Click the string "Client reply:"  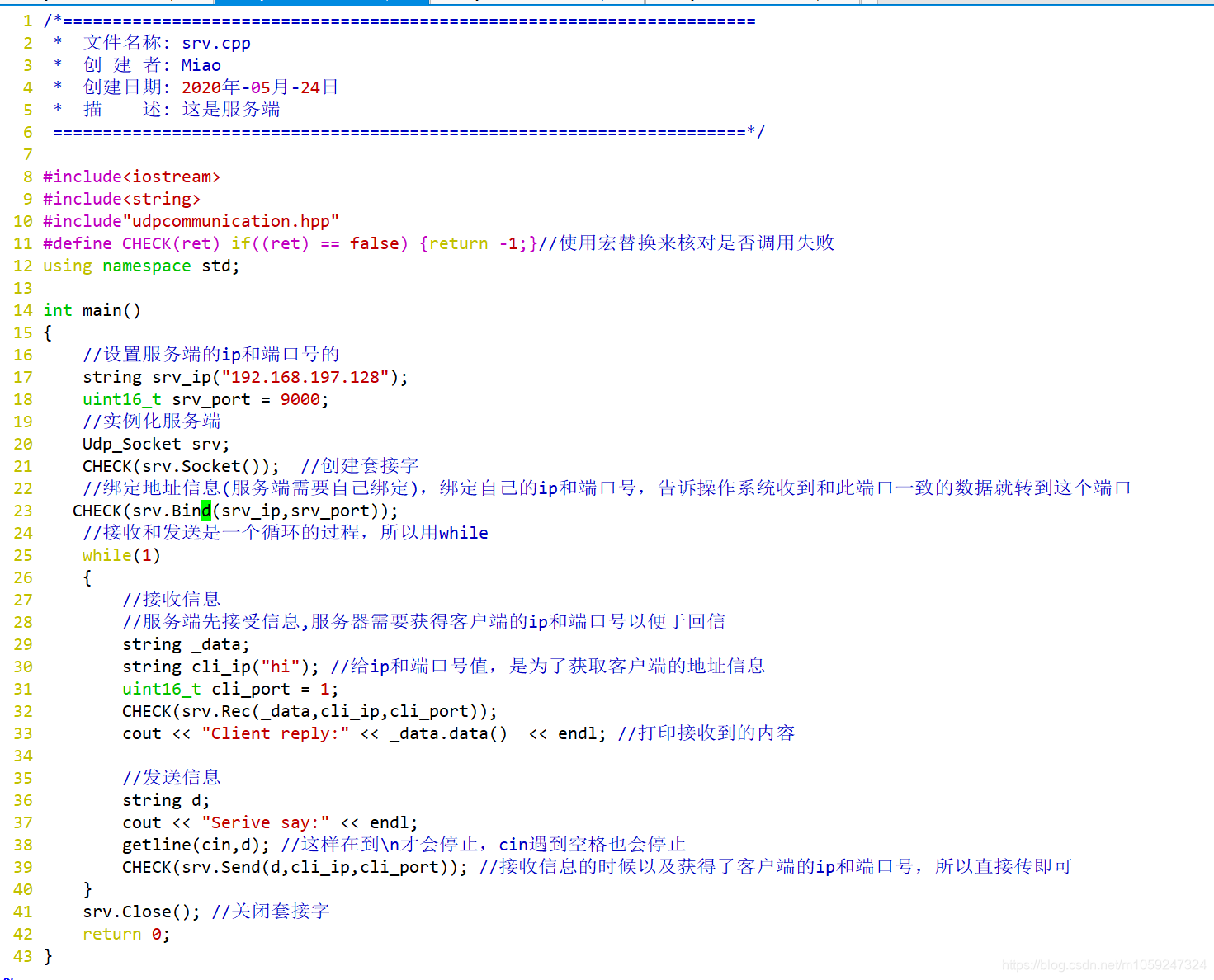[276, 733]
